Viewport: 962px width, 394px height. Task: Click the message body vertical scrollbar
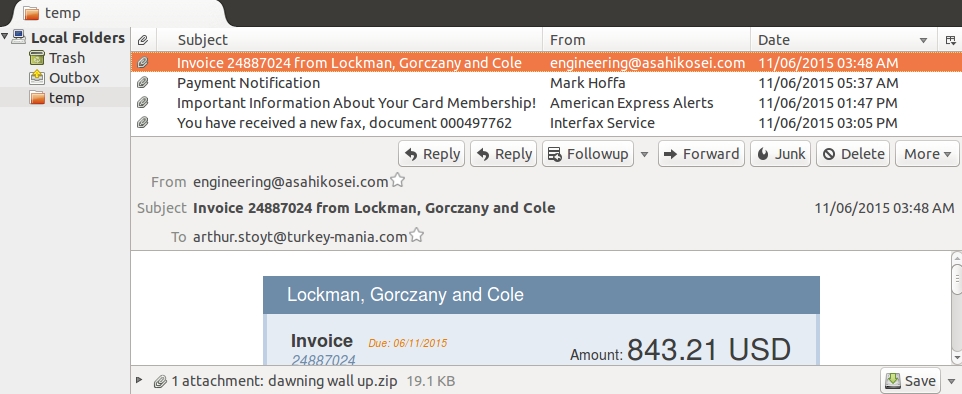click(956, 307)
